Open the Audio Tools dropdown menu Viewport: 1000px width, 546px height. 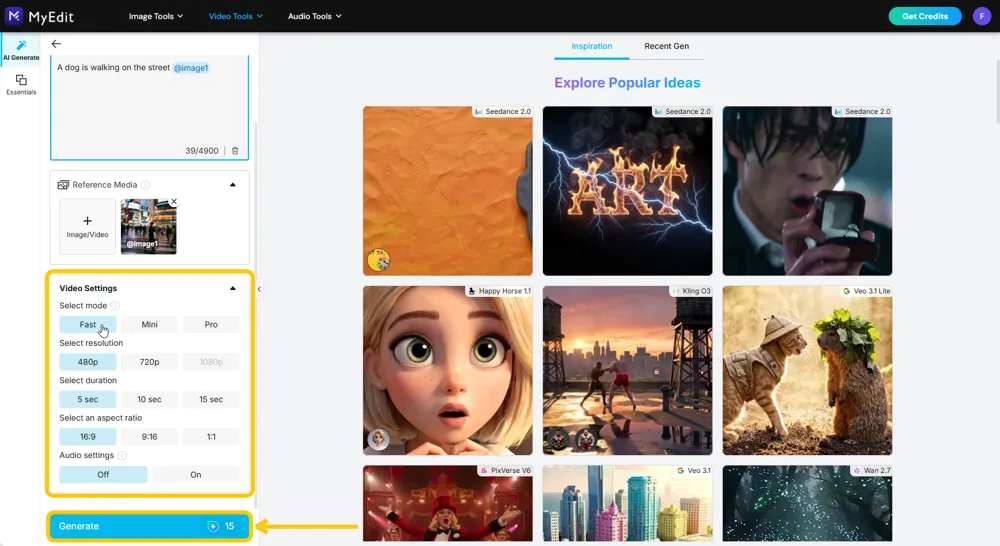314,16
